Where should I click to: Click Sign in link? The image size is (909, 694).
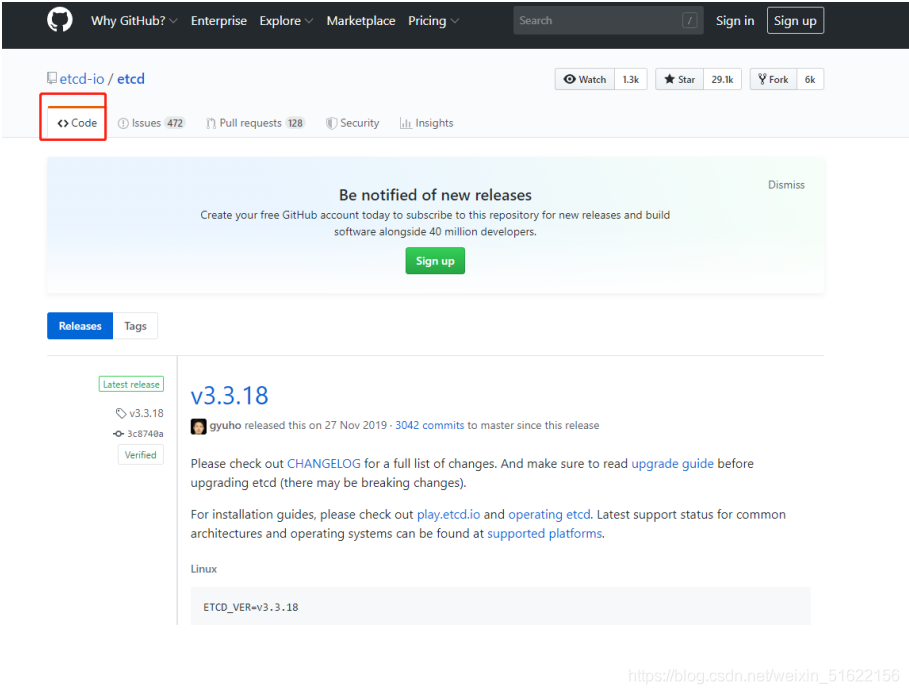pos(735,21)
